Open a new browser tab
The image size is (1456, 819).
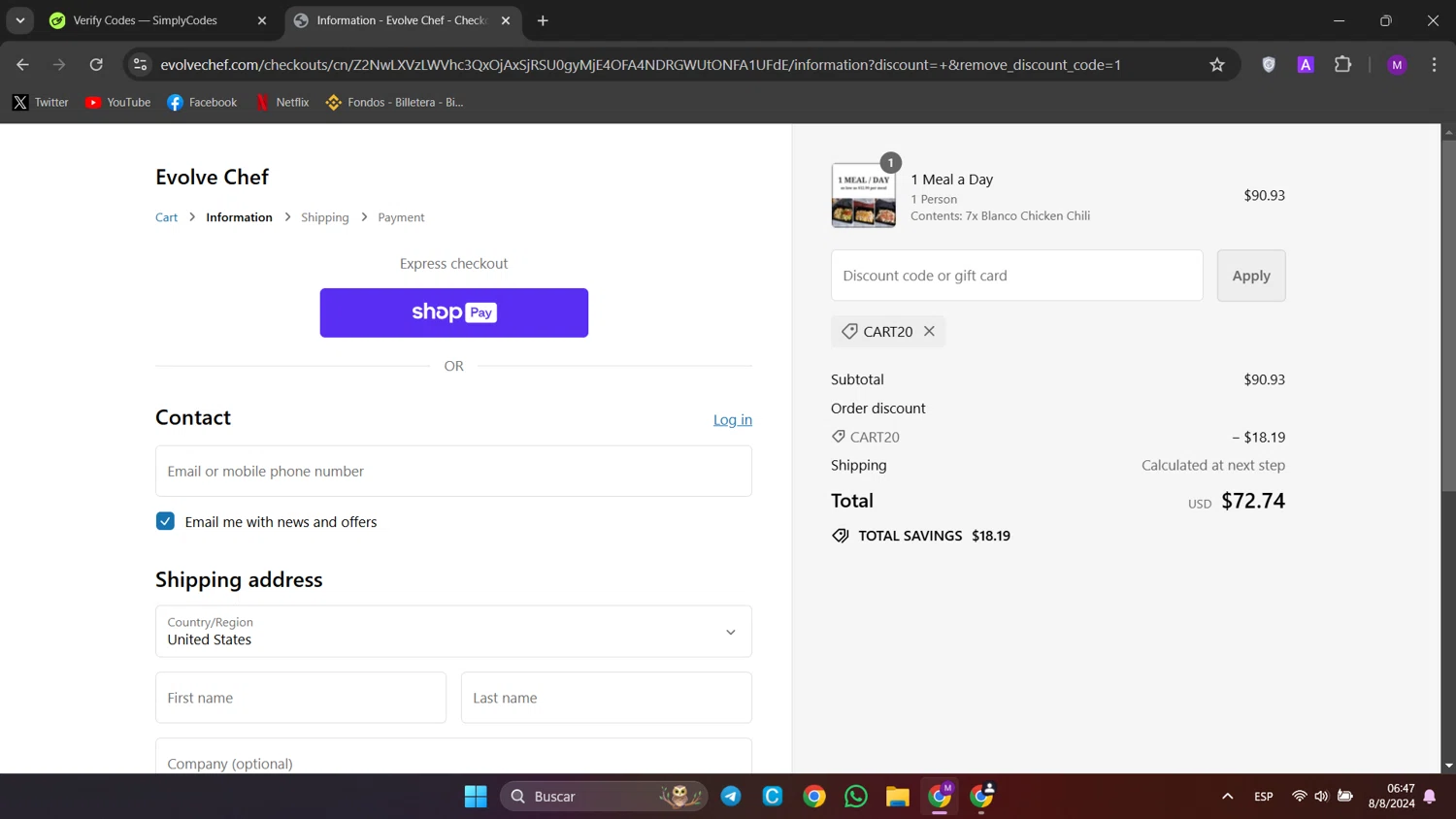tap(543, 20)
